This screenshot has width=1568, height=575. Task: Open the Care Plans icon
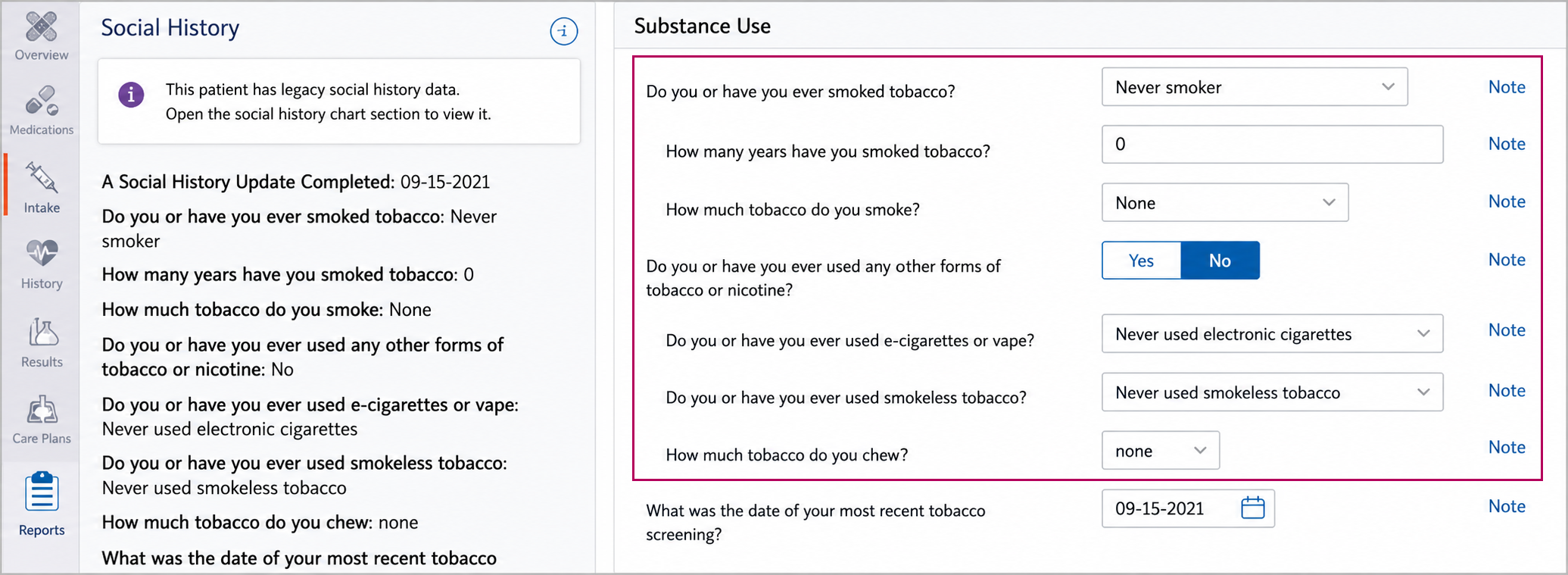tap(42, 410)
